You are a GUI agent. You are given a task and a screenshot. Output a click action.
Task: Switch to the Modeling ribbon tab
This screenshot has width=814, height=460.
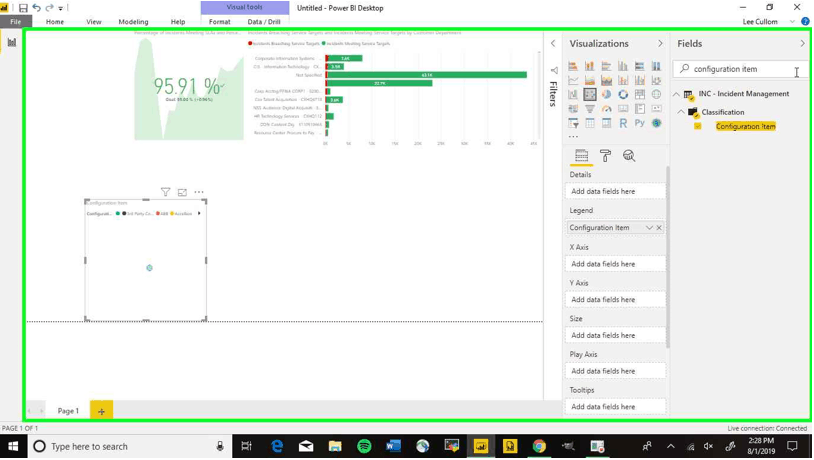(133, 22)
